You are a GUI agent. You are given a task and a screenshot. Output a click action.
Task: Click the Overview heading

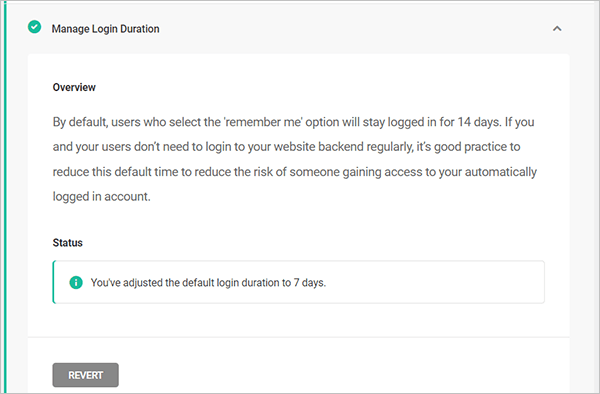click(74, 87)
